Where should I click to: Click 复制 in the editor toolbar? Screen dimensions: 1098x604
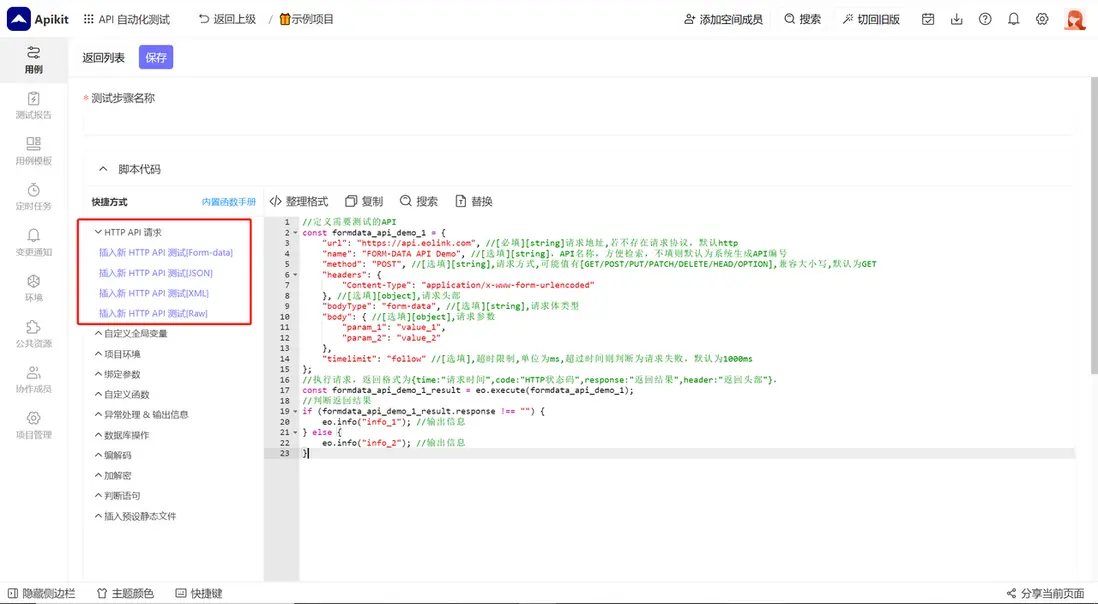click(364, 202)
